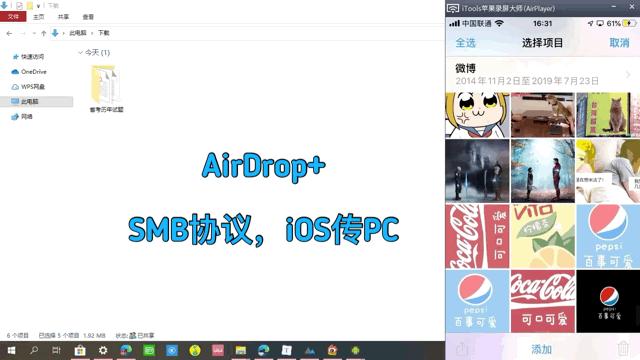Launch Microsoft Store from the taskbar
Image resolution: width=640 pixels, height=360 pixels.
click(80, 350)
